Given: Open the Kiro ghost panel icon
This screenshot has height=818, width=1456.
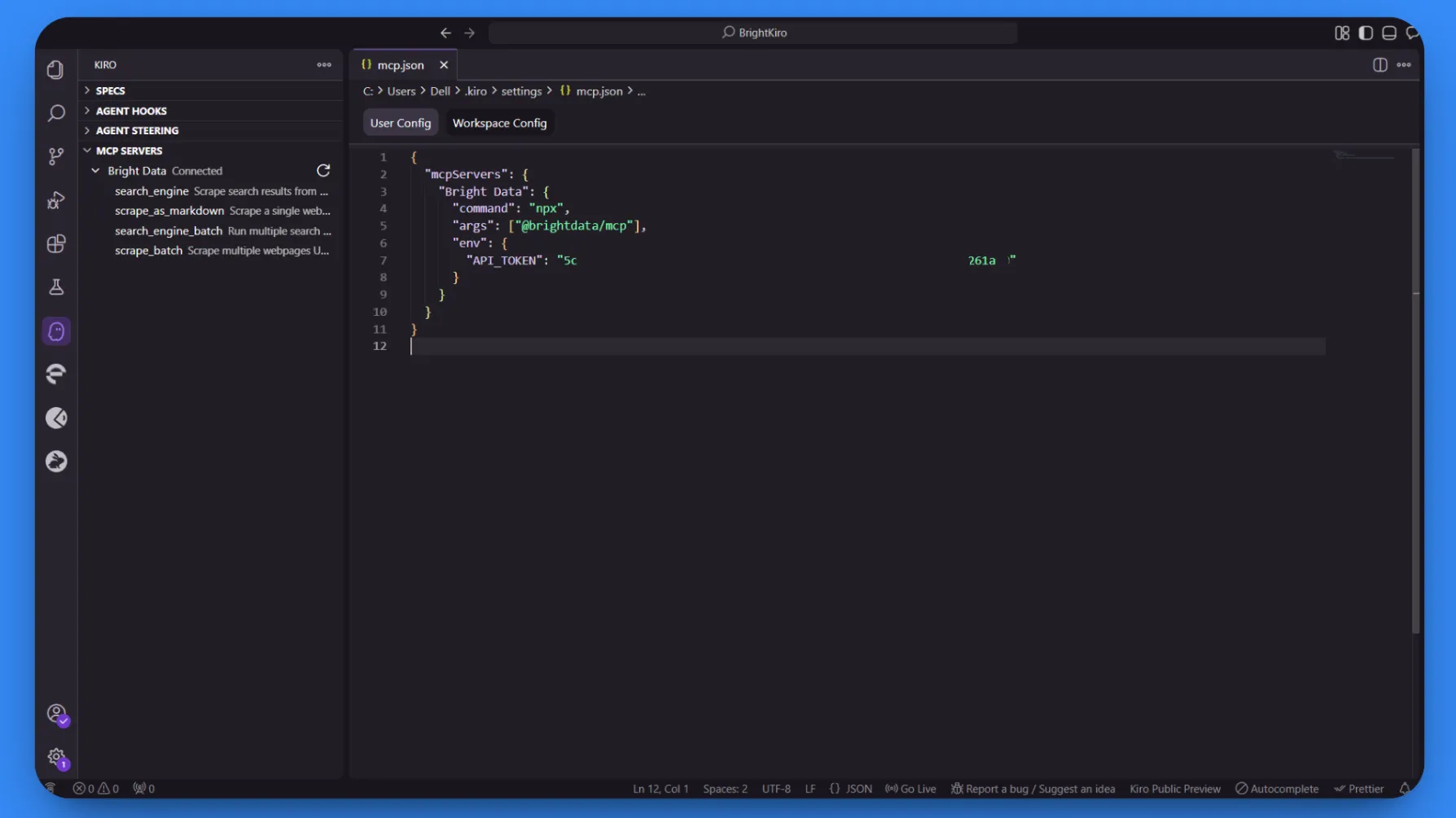Looking at the screenshot, I should point(56,331).
